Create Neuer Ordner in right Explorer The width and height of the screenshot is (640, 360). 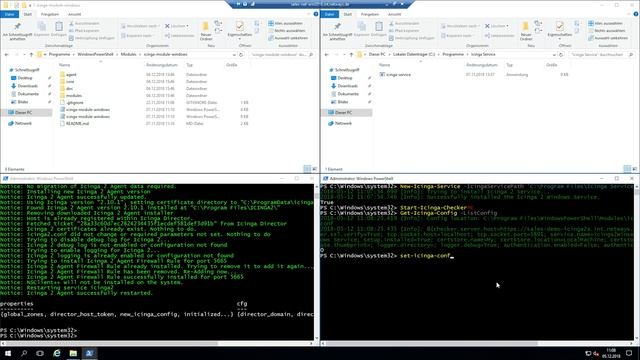pyautogui.click(x=526, y=31)
